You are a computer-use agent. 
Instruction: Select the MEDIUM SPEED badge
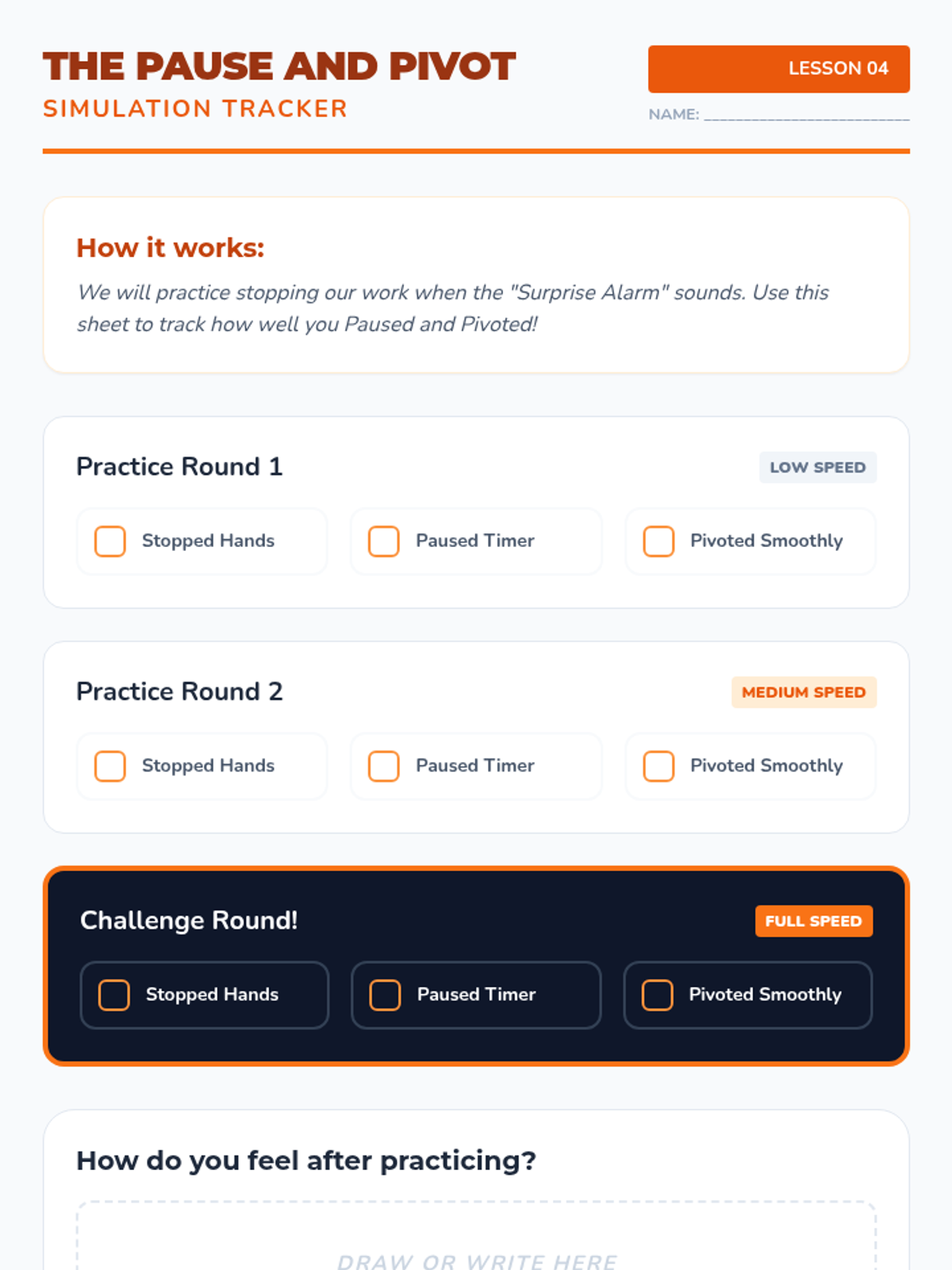(x=804, y=692)
